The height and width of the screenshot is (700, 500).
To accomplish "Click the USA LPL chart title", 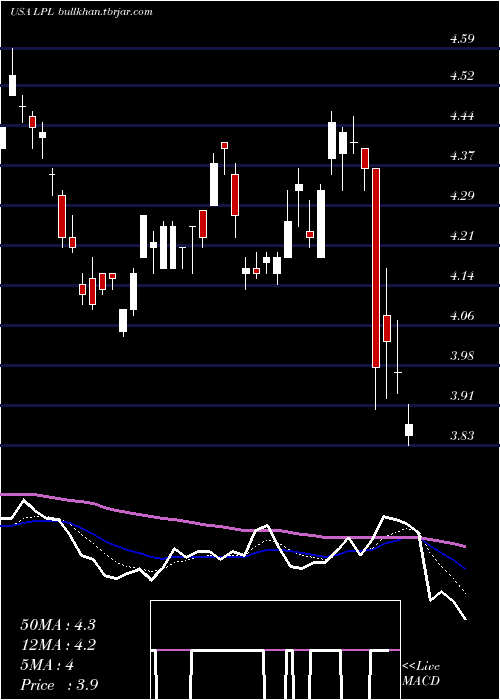I will pos(32,12).
